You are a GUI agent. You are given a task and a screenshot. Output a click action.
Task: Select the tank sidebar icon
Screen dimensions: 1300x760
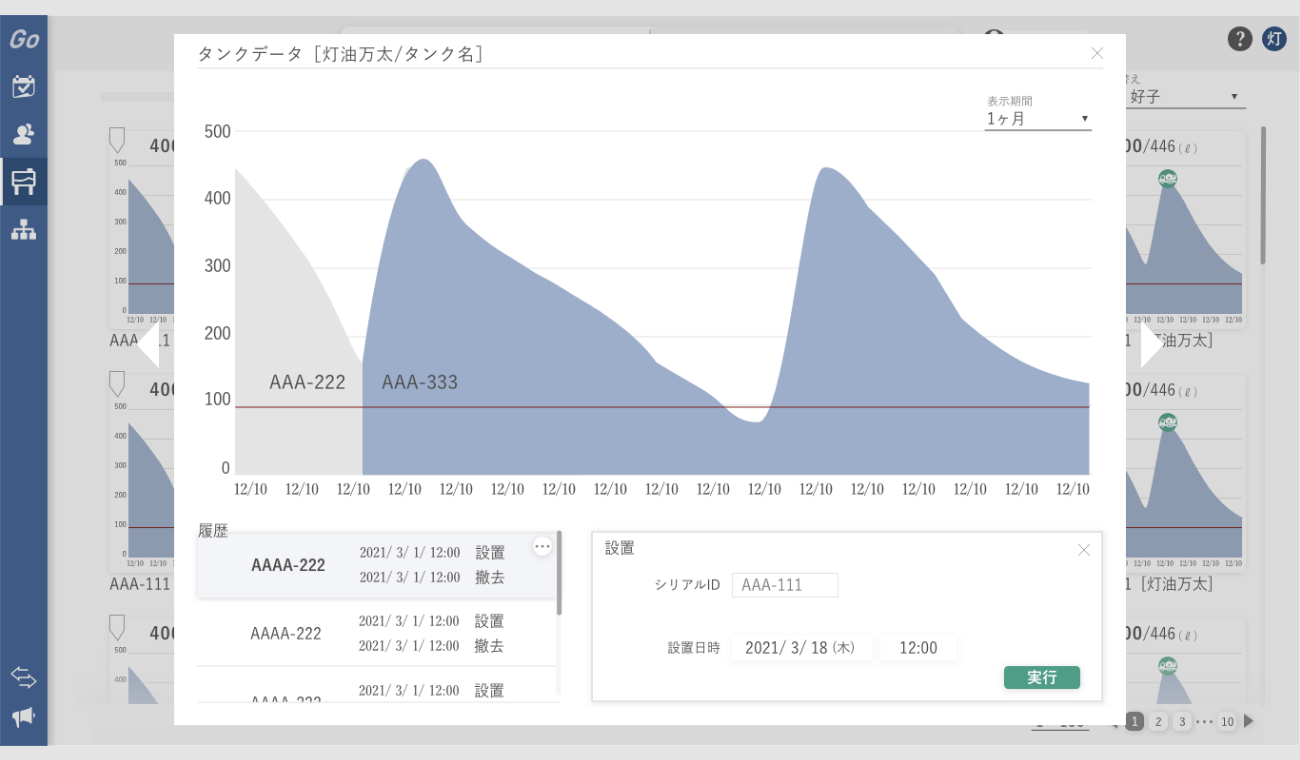pyautogui.click(x=24, y=181)
